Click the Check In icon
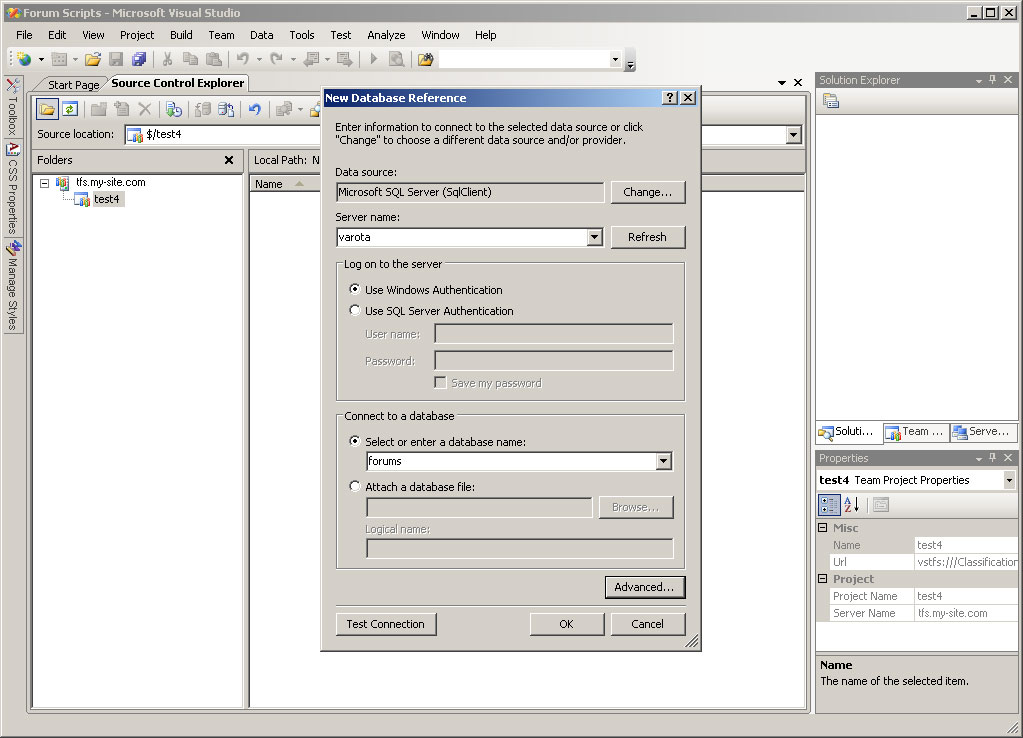The width and height of the screenshot is (1023, 738). [x=226, y=109]
